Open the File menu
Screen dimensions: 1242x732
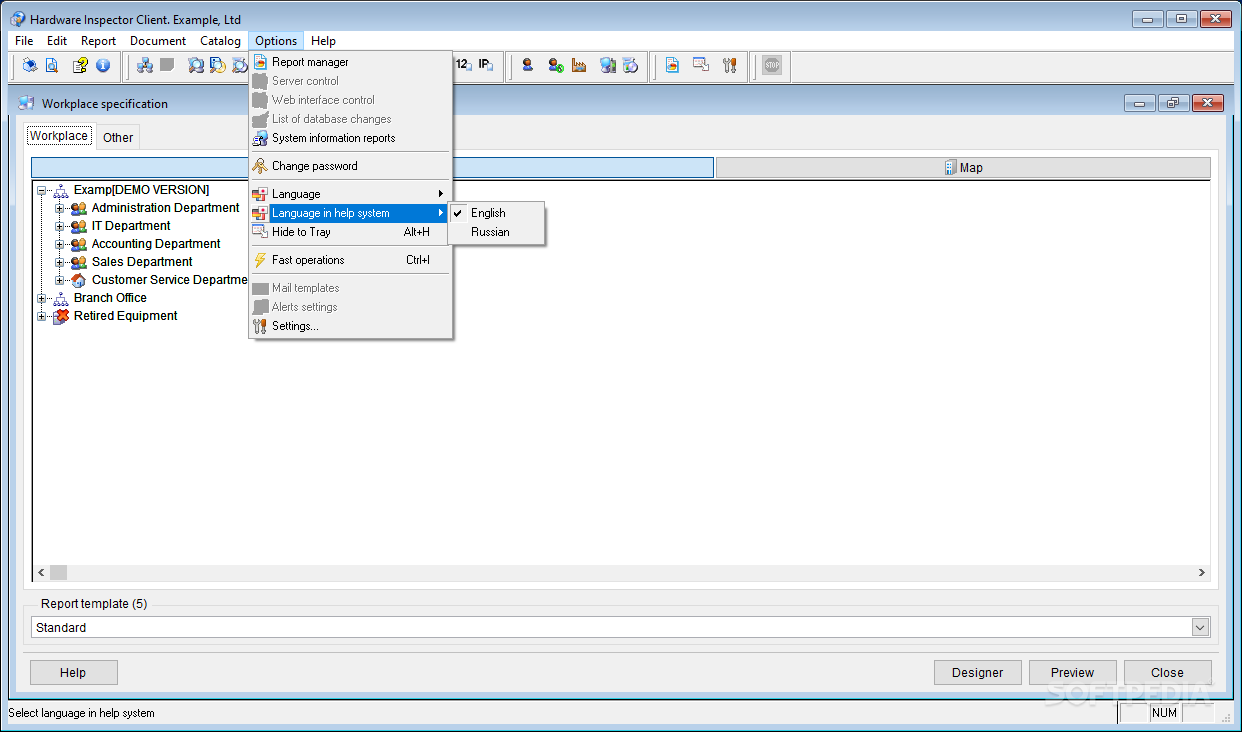[x=24, y=41]
